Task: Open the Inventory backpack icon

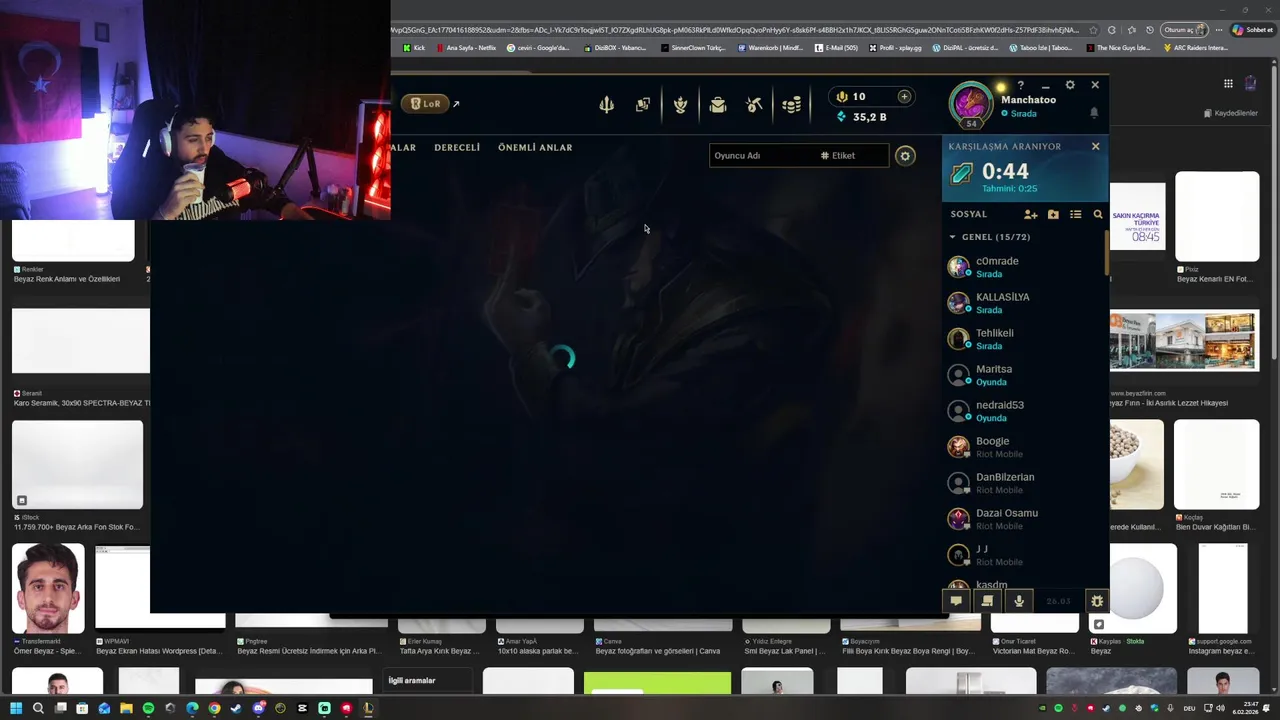Action: point(718,105)
